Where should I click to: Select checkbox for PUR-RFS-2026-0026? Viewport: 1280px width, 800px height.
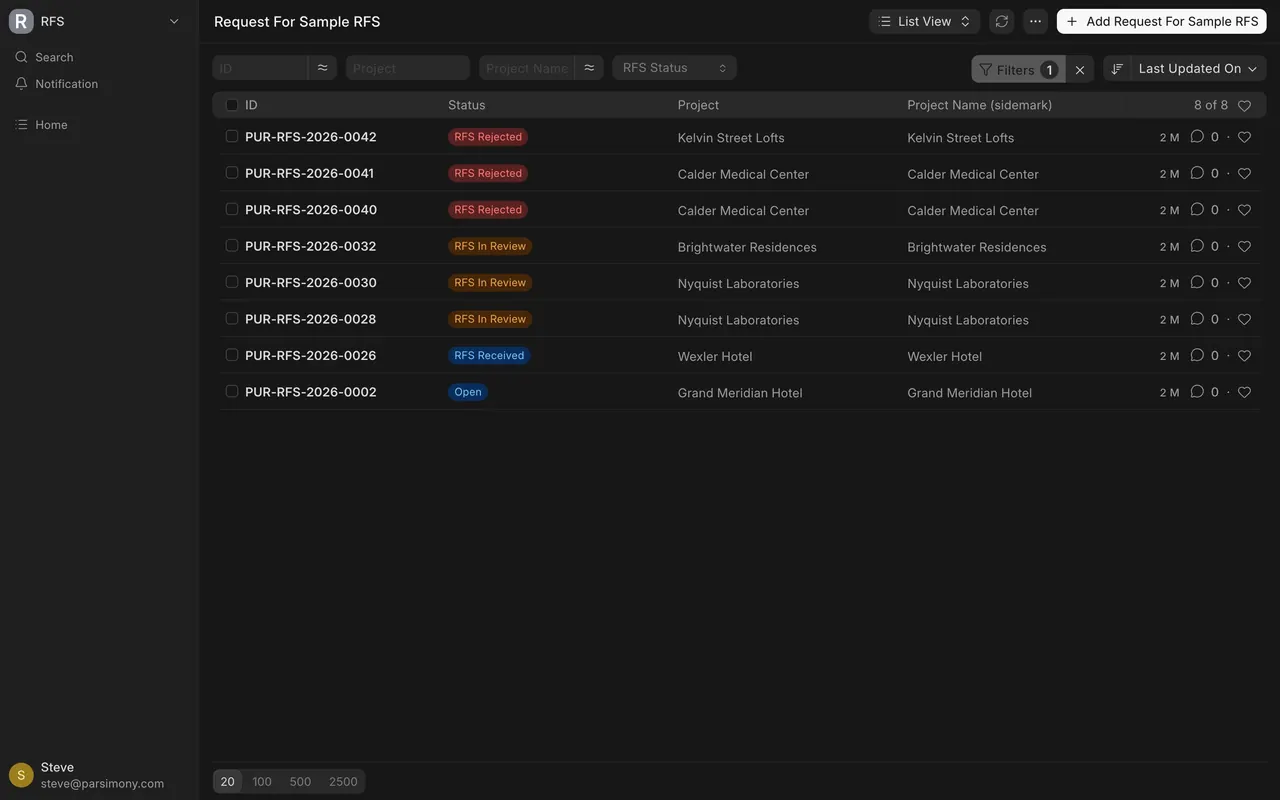[232, 355]
